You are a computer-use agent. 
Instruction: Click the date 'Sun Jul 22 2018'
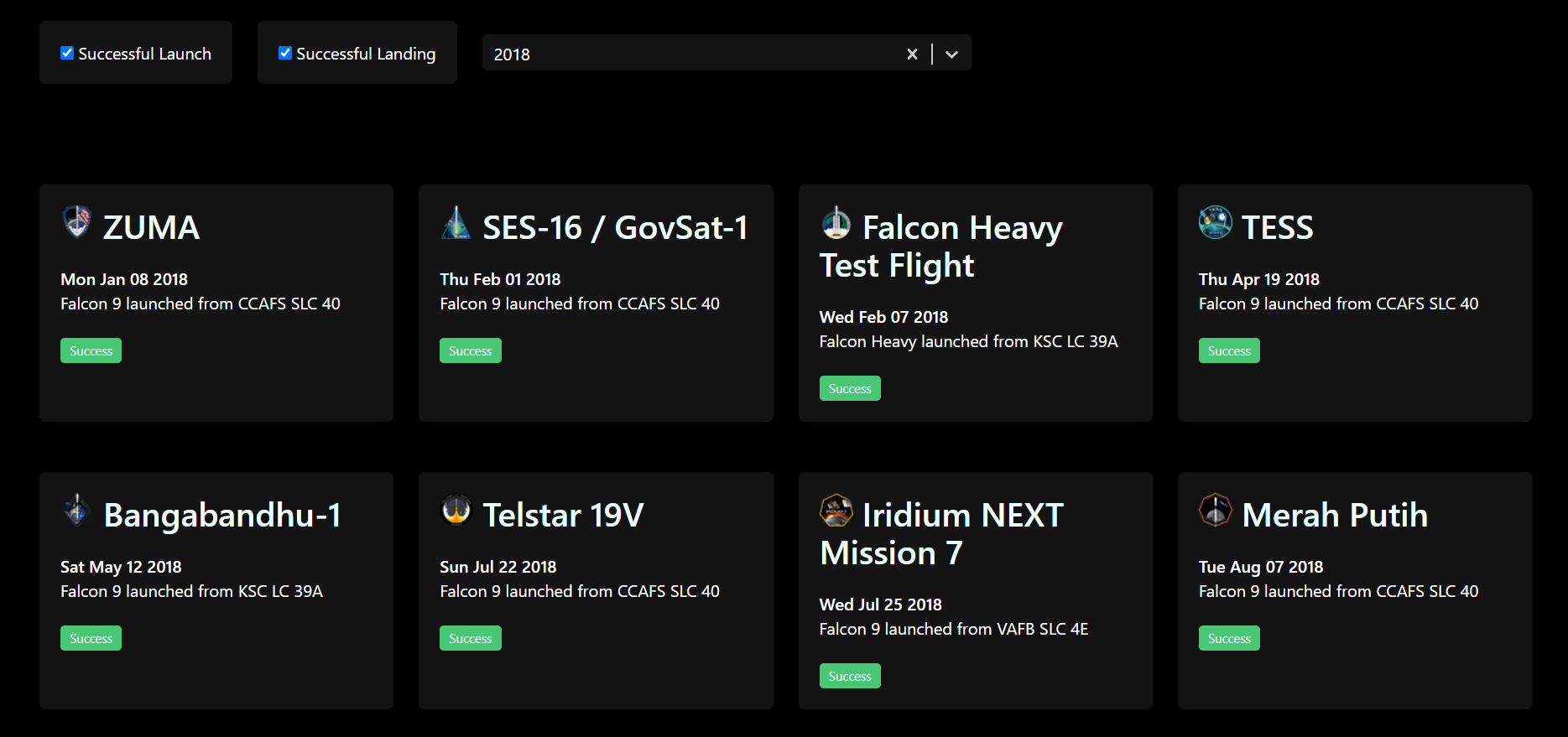(498, 567)
